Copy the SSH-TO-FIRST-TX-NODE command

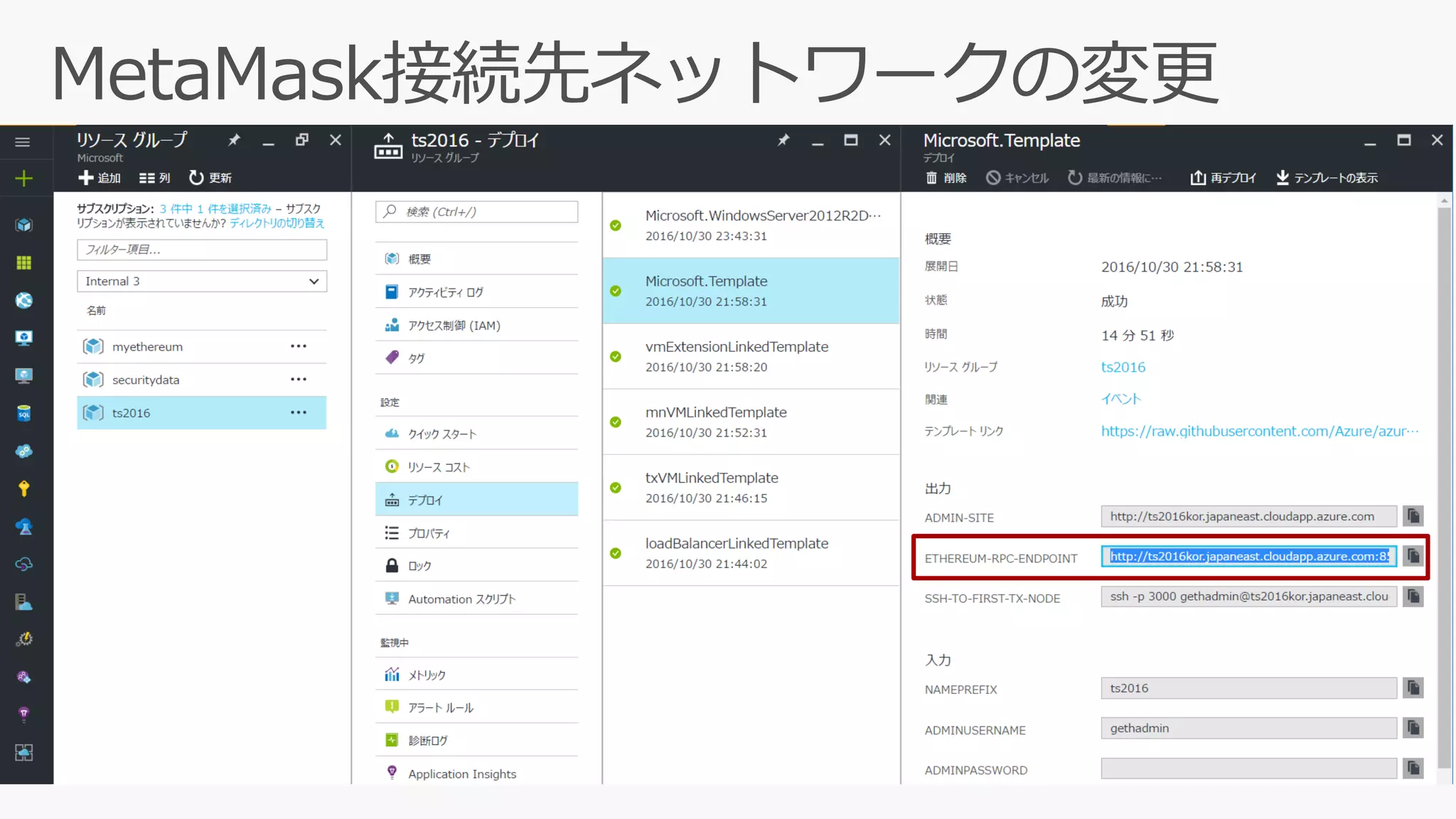(1413, 596)
